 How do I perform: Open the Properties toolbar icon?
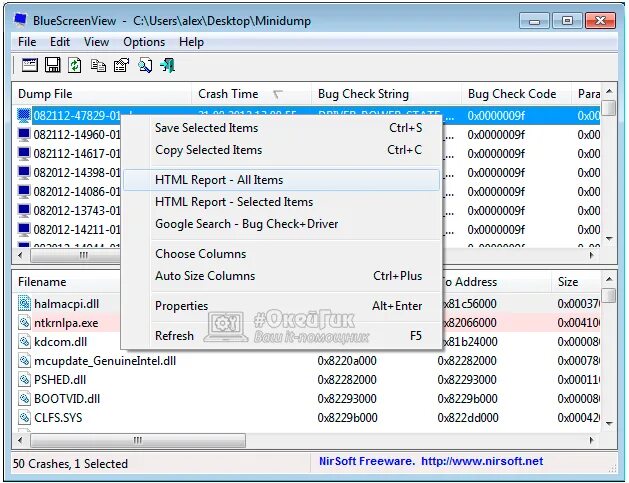[x=122, y=65]
